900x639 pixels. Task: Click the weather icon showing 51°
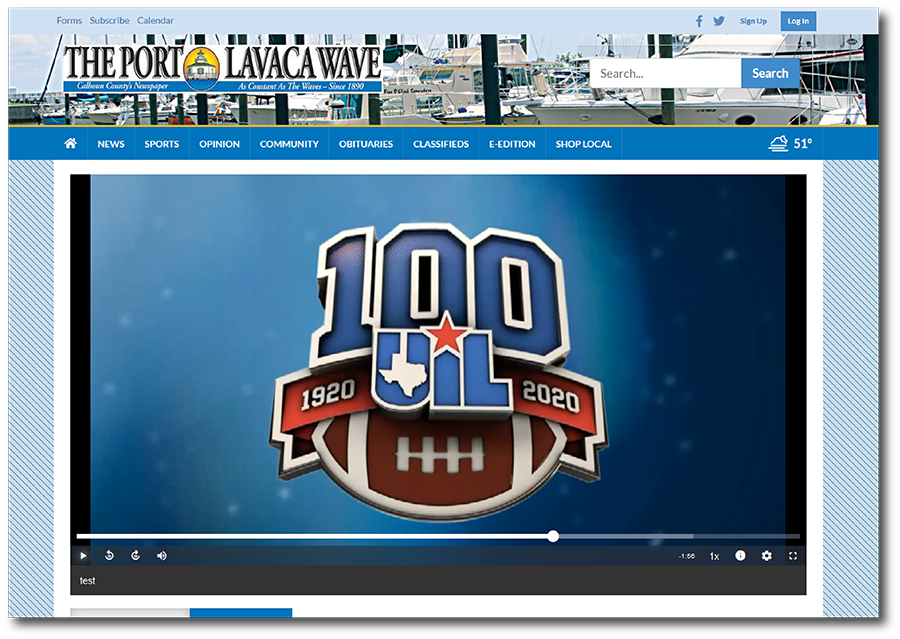click(778, 143)
